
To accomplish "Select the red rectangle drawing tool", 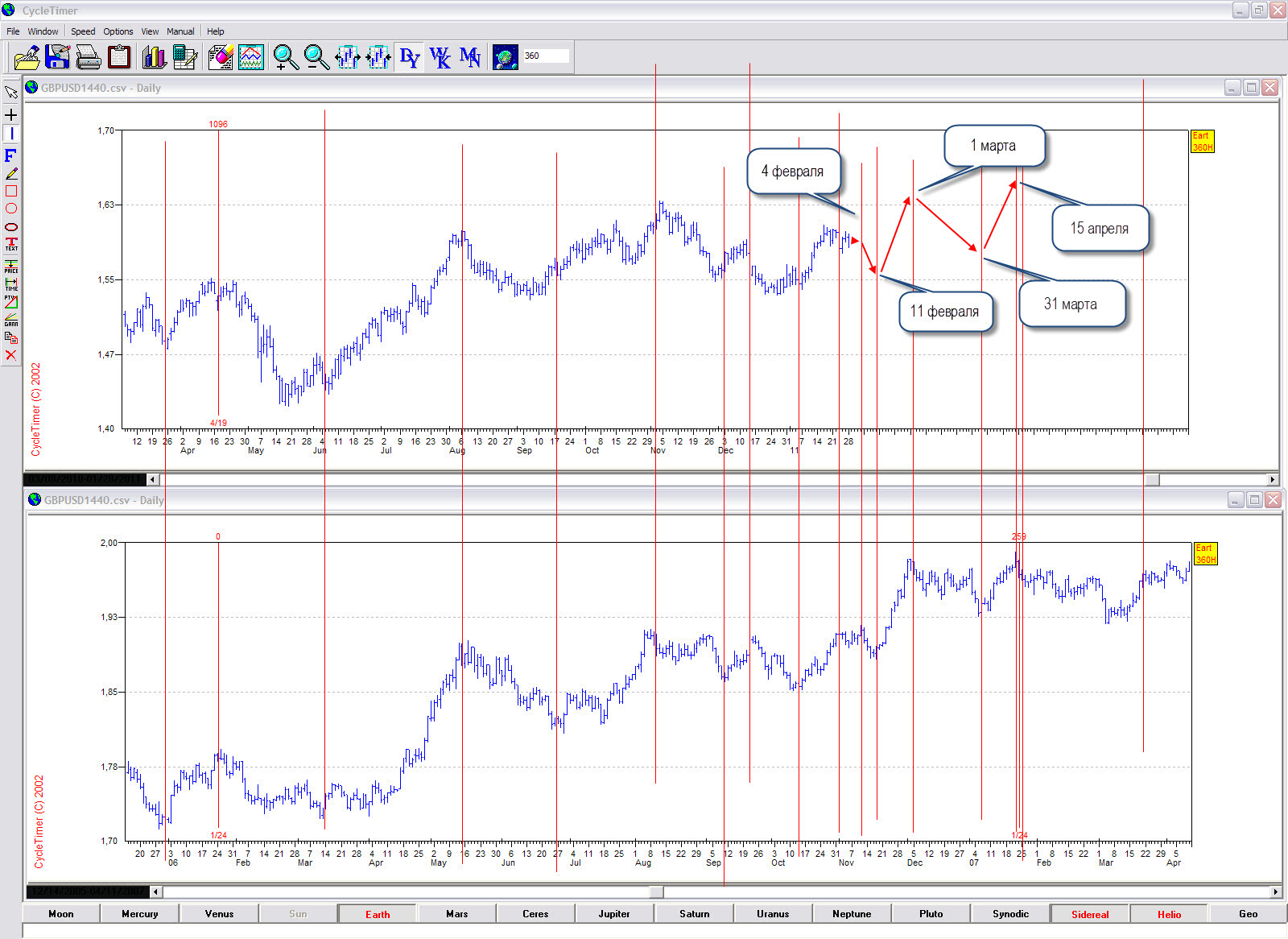I will 11,191.
